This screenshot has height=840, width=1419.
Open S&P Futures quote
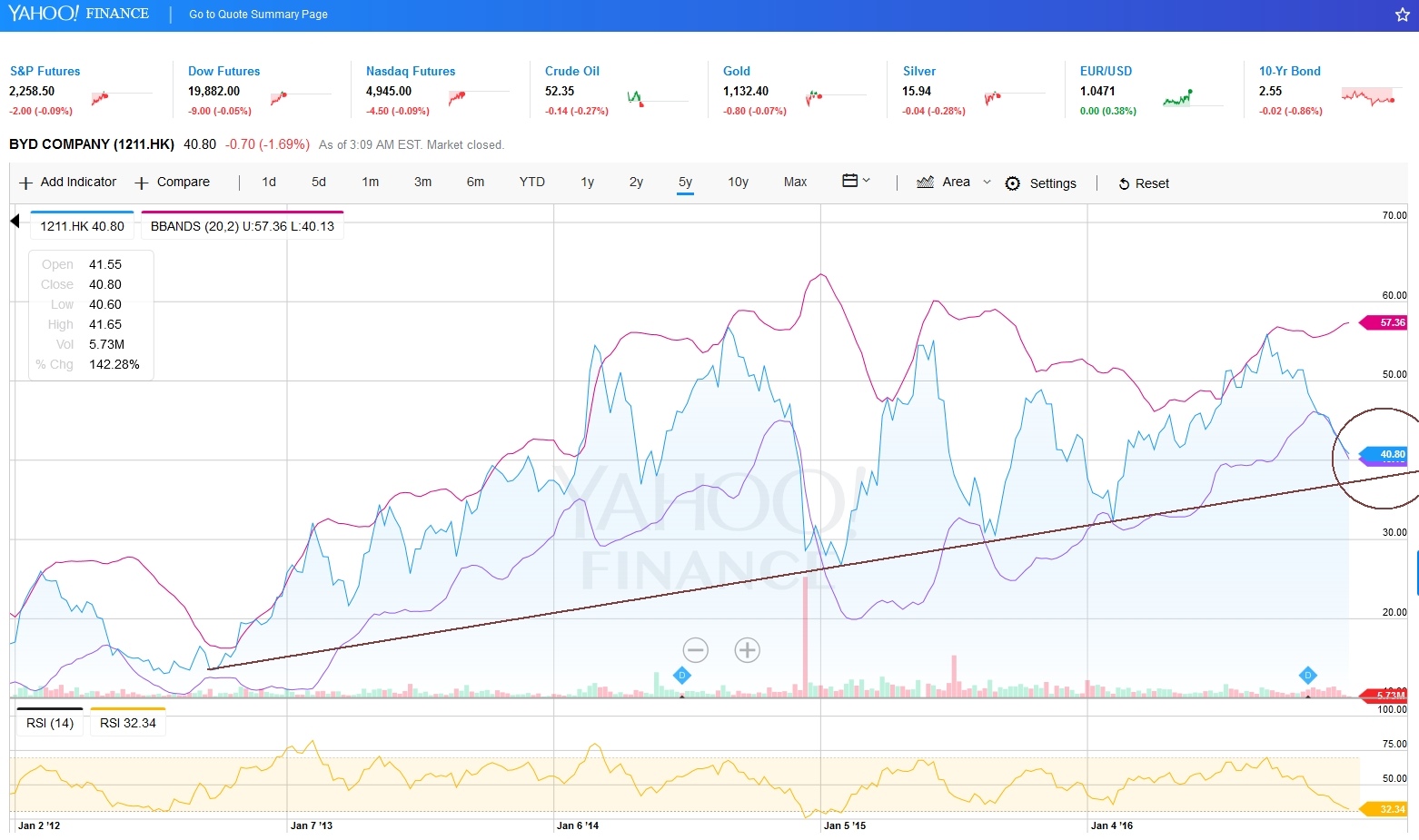45,71
